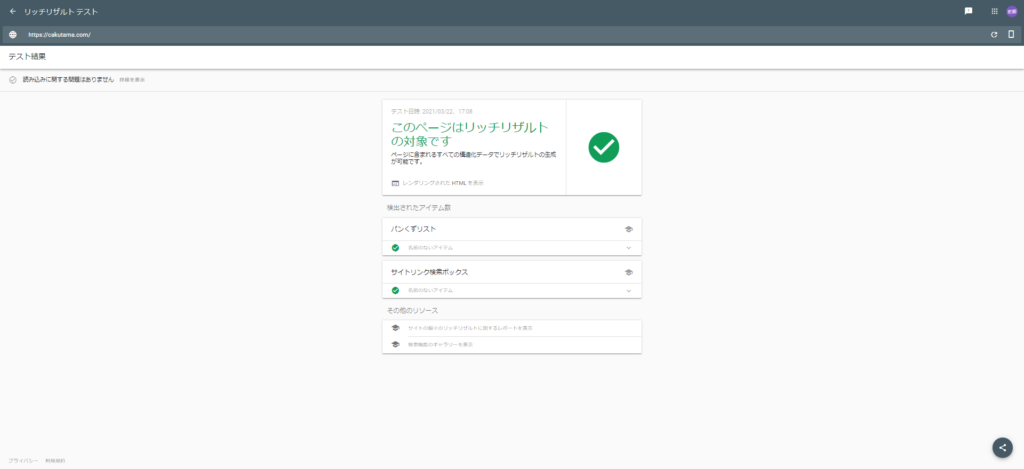Image resolution: width=1024 pixels, height=469 pixels.
Task: Click the learn-more cap icon for パンくずリスト
Action: [628, 229]
